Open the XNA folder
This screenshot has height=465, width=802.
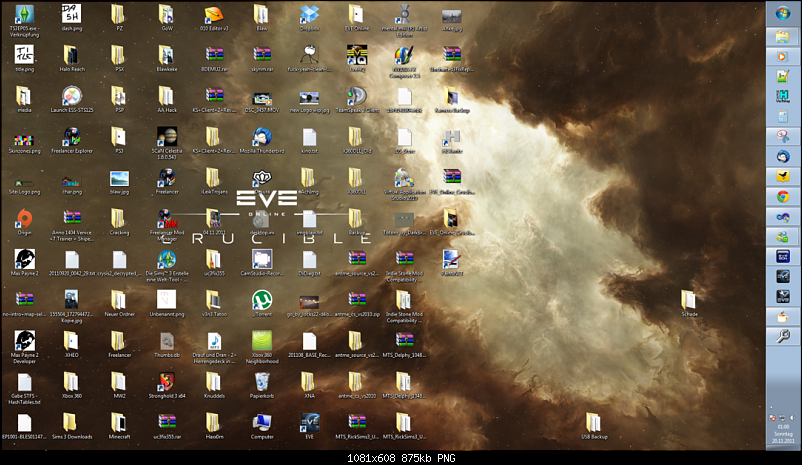coord(309,385)
